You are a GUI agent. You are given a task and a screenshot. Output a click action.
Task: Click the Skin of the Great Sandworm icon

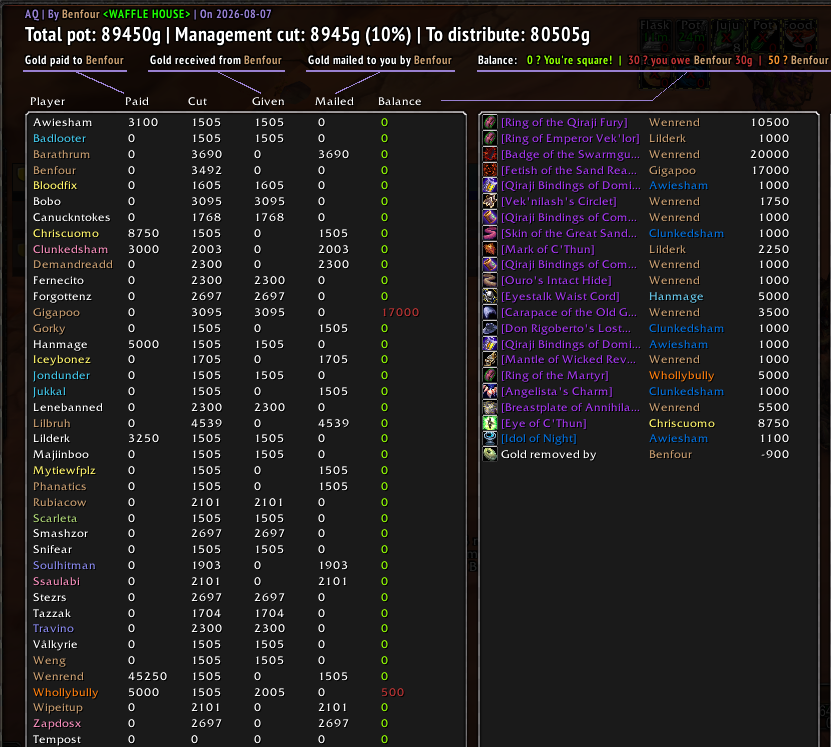(490, 233)
